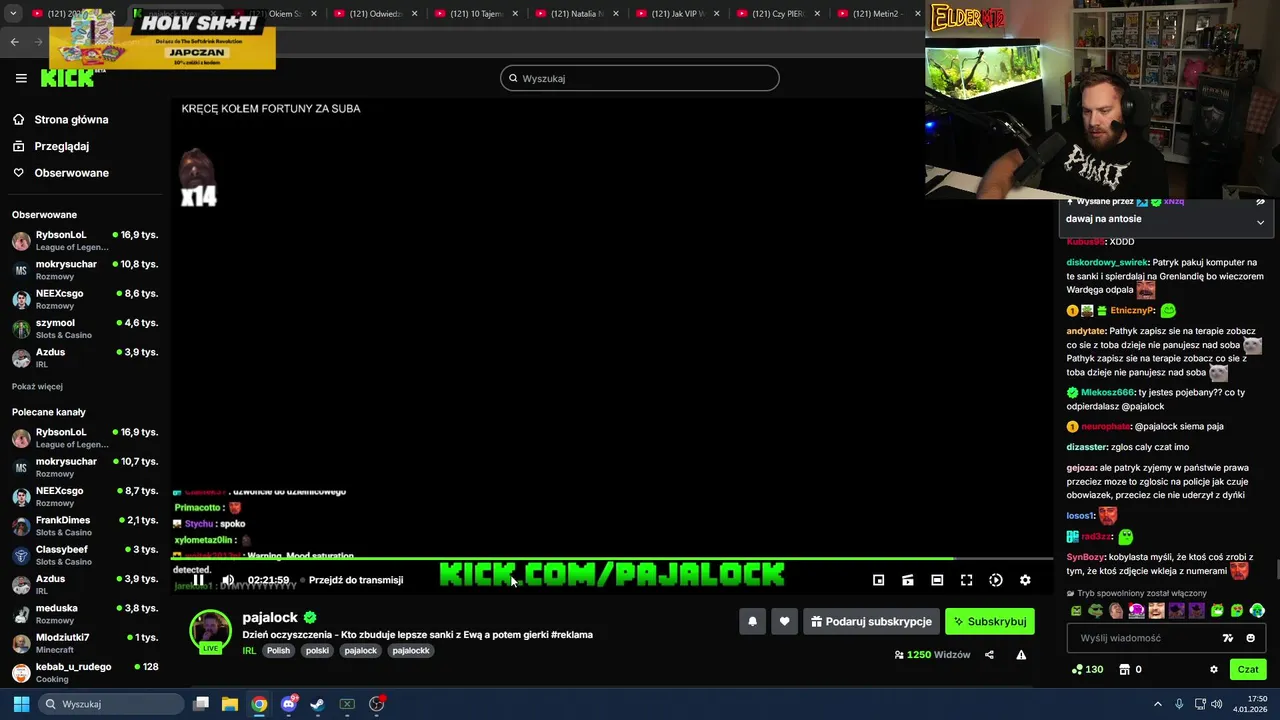1280x720 pixels.
Task: Expand followed list with 'Pokaż więcej'
Action: [37, 386]
